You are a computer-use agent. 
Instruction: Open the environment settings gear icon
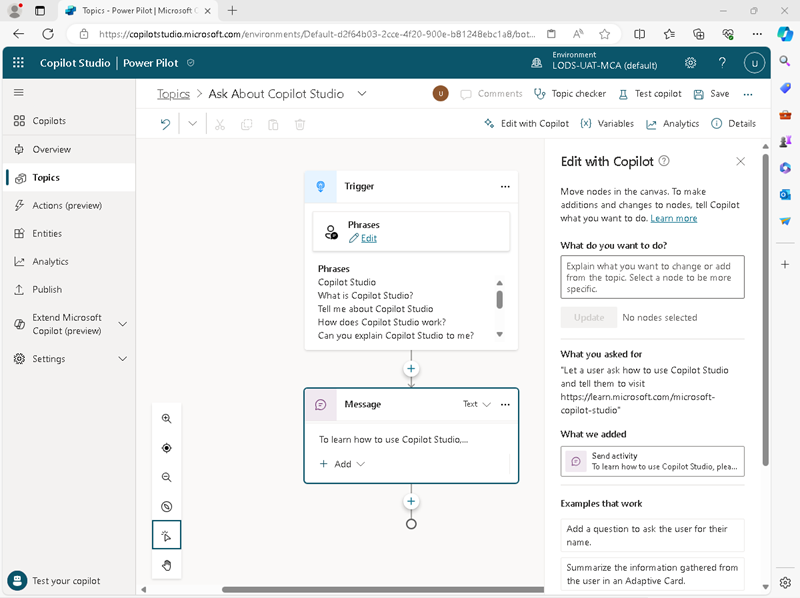pos(690,63)
